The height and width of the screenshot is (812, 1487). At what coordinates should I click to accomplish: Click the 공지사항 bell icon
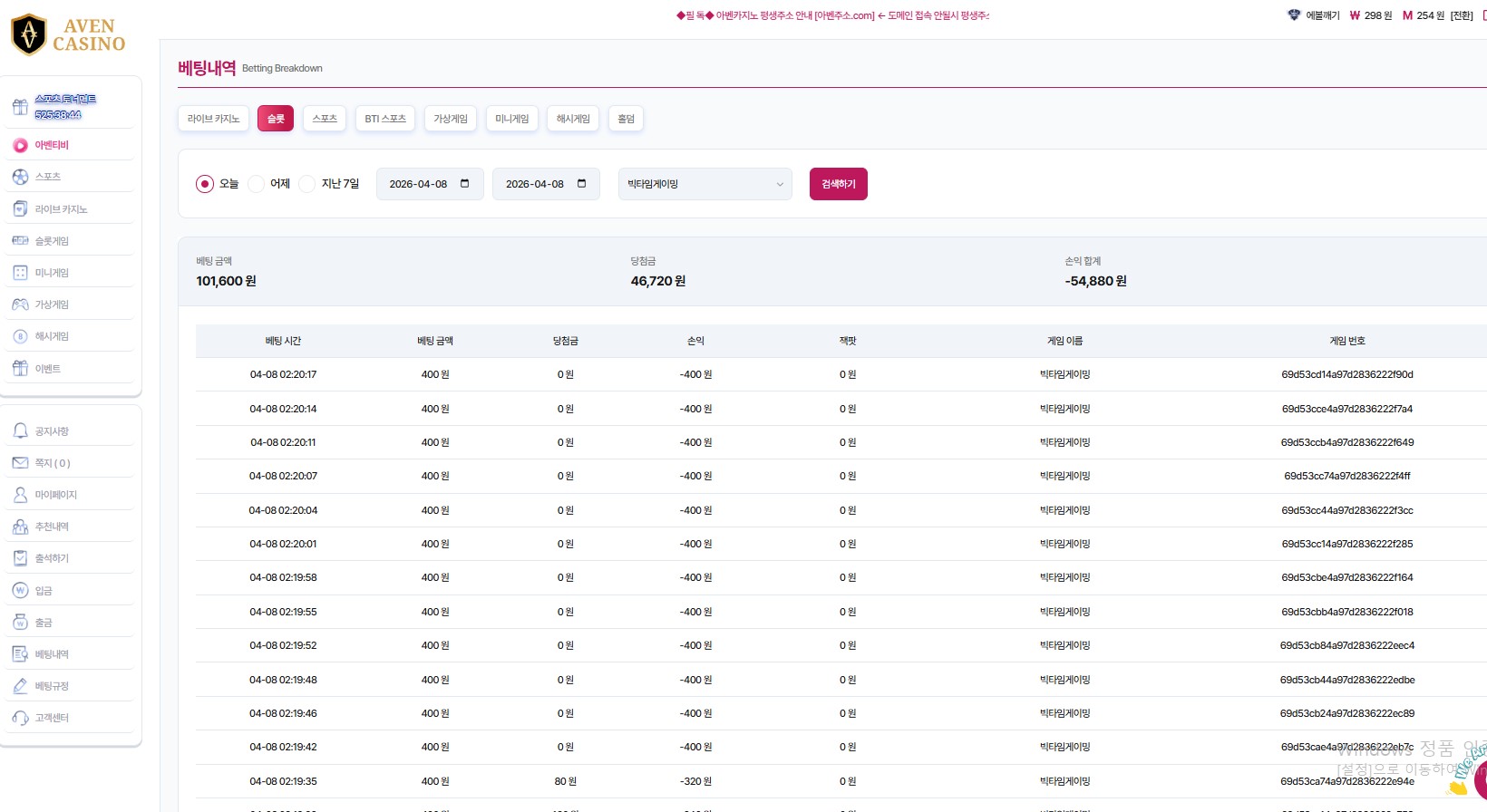[x=20, y=431]
